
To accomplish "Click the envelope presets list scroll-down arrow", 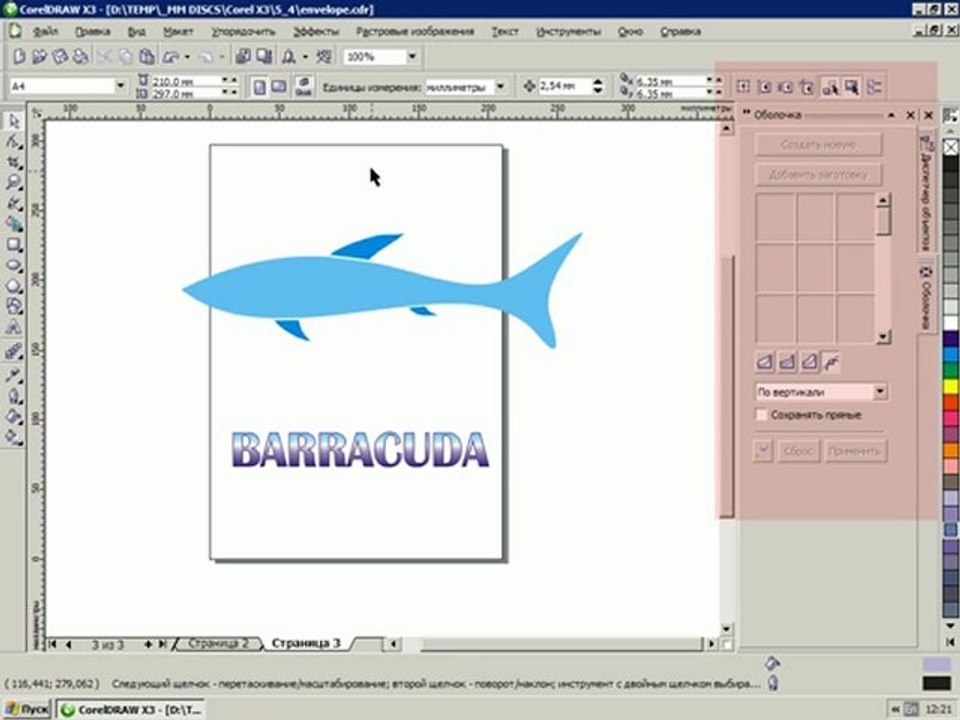I will (882, 336).
